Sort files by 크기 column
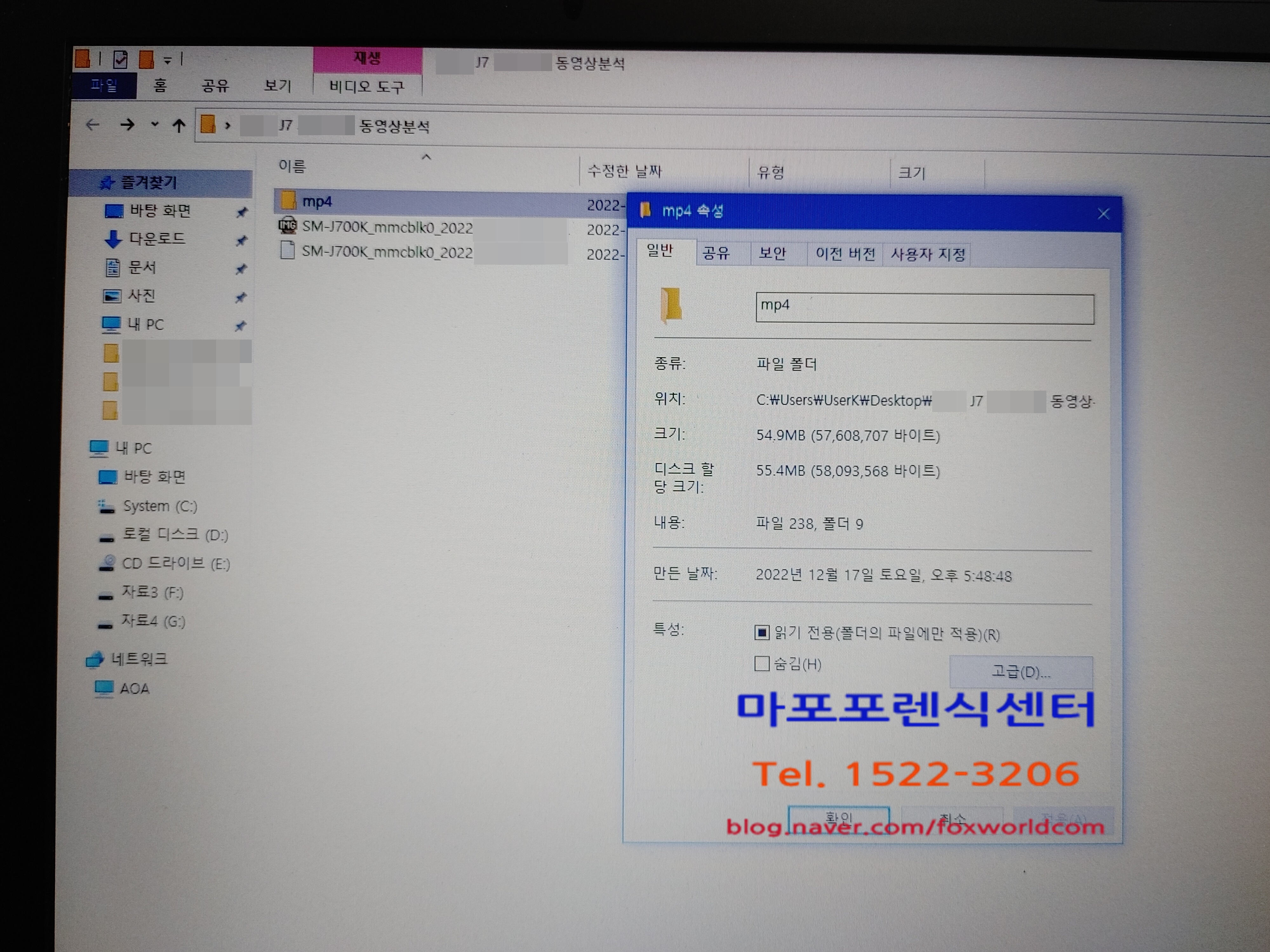1270x952 pixels. coord(911,173)
